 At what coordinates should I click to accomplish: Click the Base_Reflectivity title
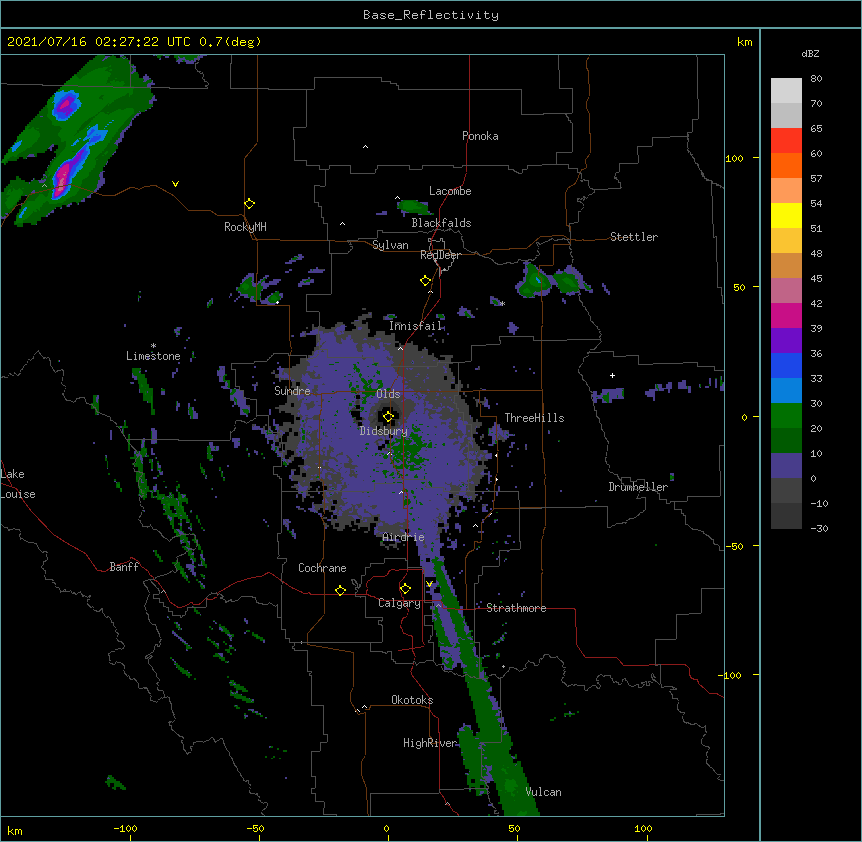(431, 15)
